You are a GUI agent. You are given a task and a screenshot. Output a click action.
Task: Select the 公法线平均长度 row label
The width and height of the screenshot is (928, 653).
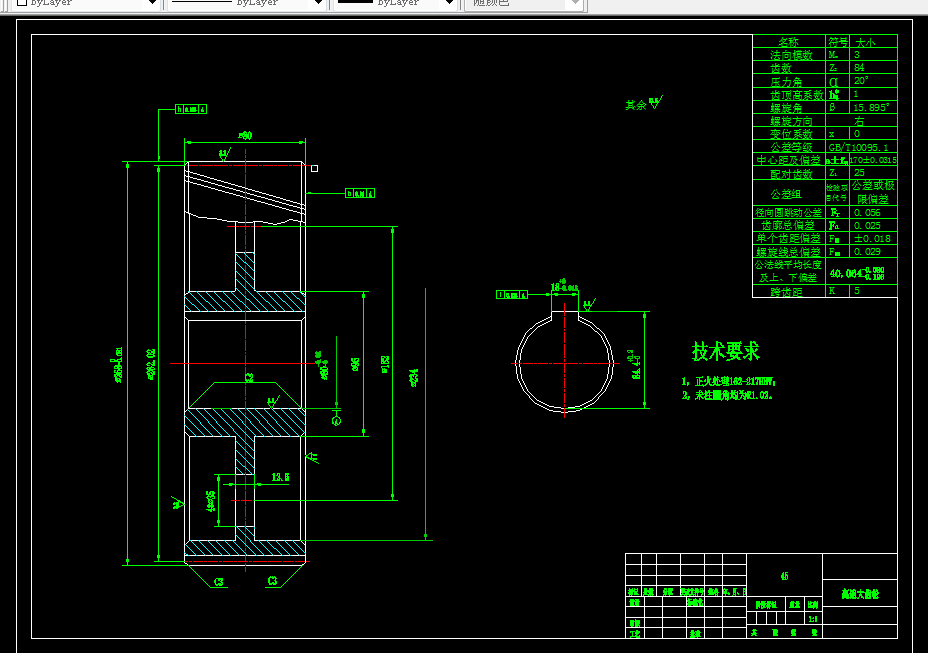point(788,264)
